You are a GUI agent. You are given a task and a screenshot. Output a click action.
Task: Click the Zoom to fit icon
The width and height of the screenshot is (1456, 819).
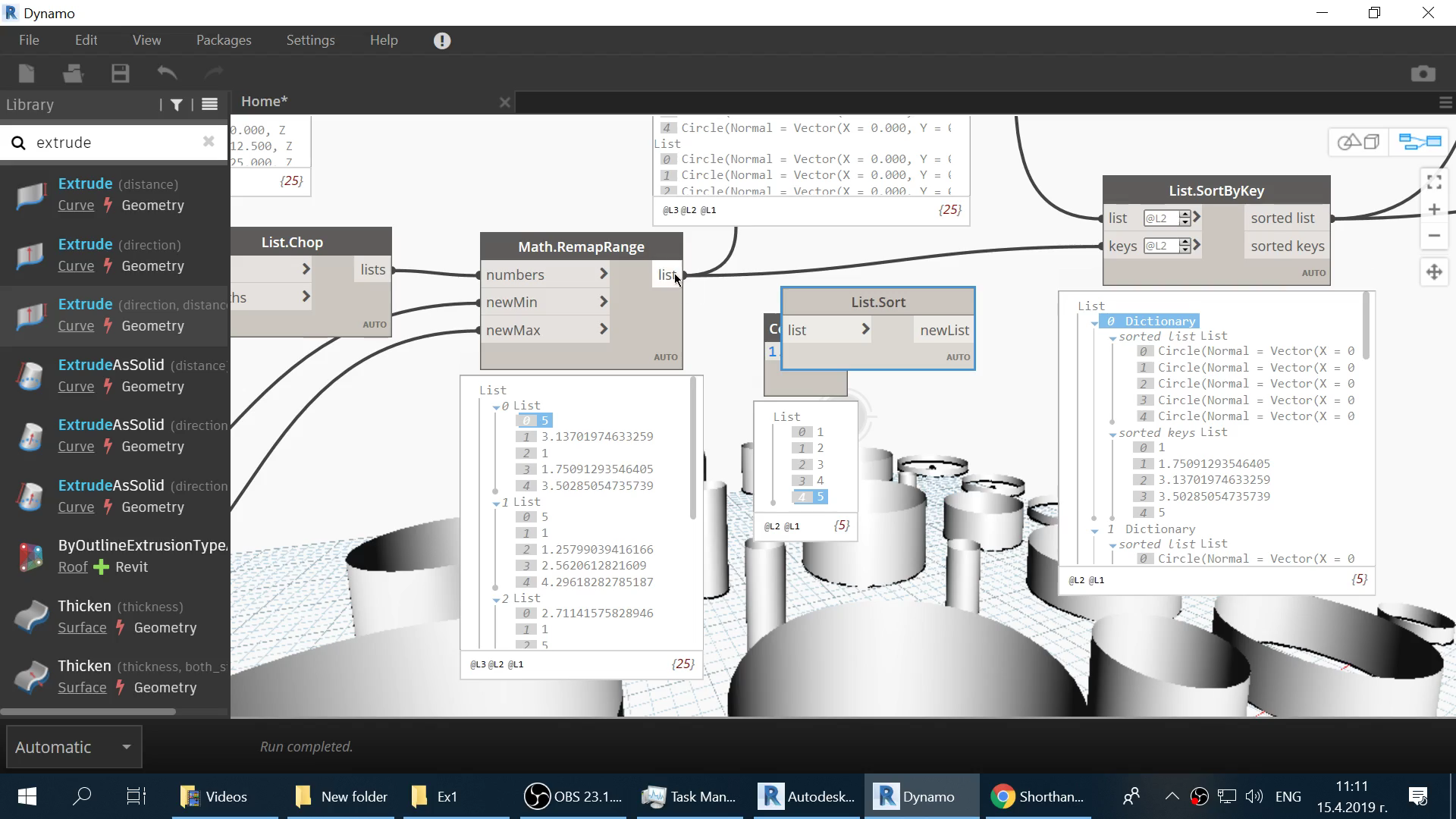click(x=1433, y=182)
